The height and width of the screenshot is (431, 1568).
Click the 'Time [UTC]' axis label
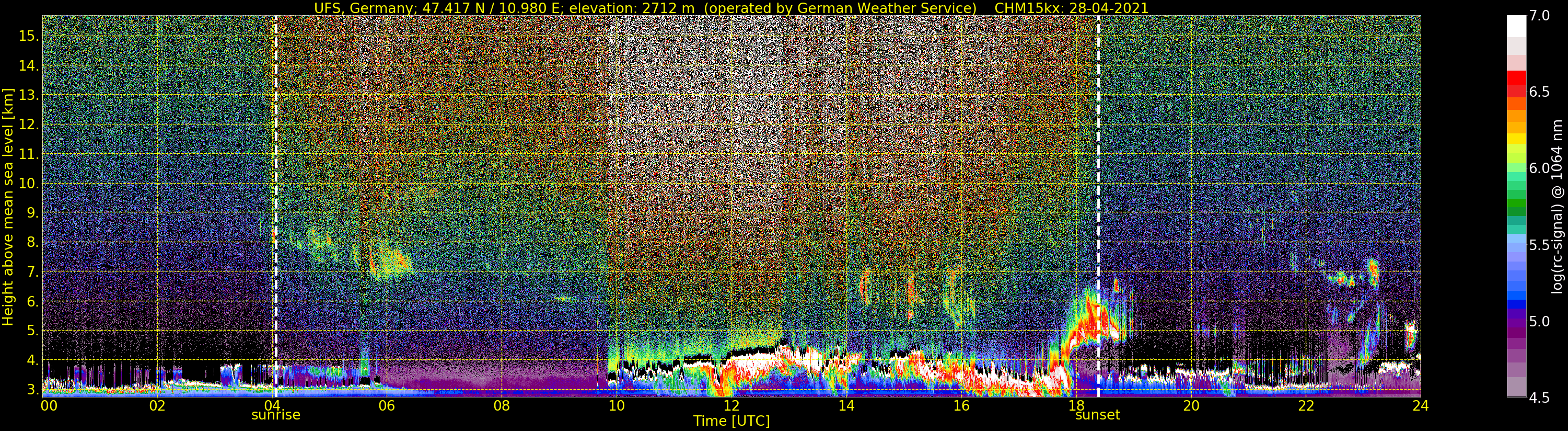tap(731, 421)
